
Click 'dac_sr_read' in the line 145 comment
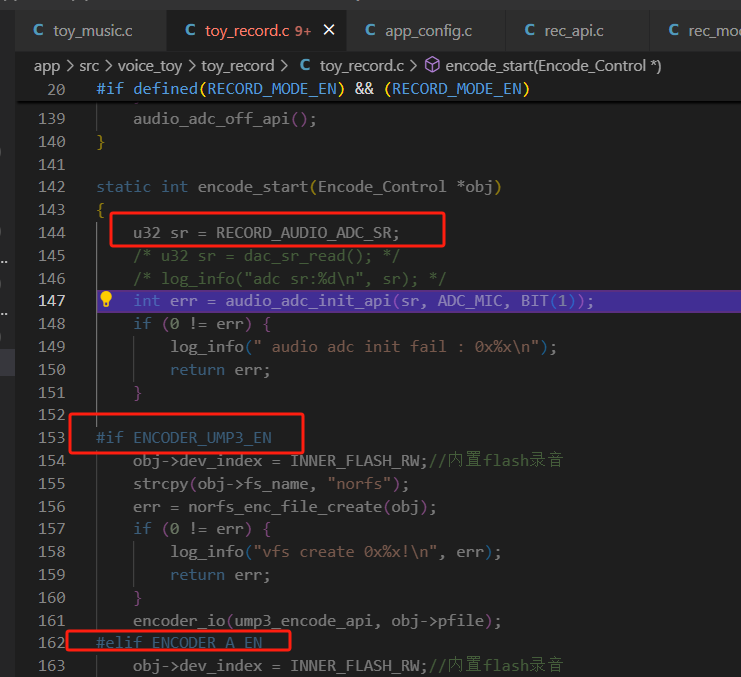[295, 256]
